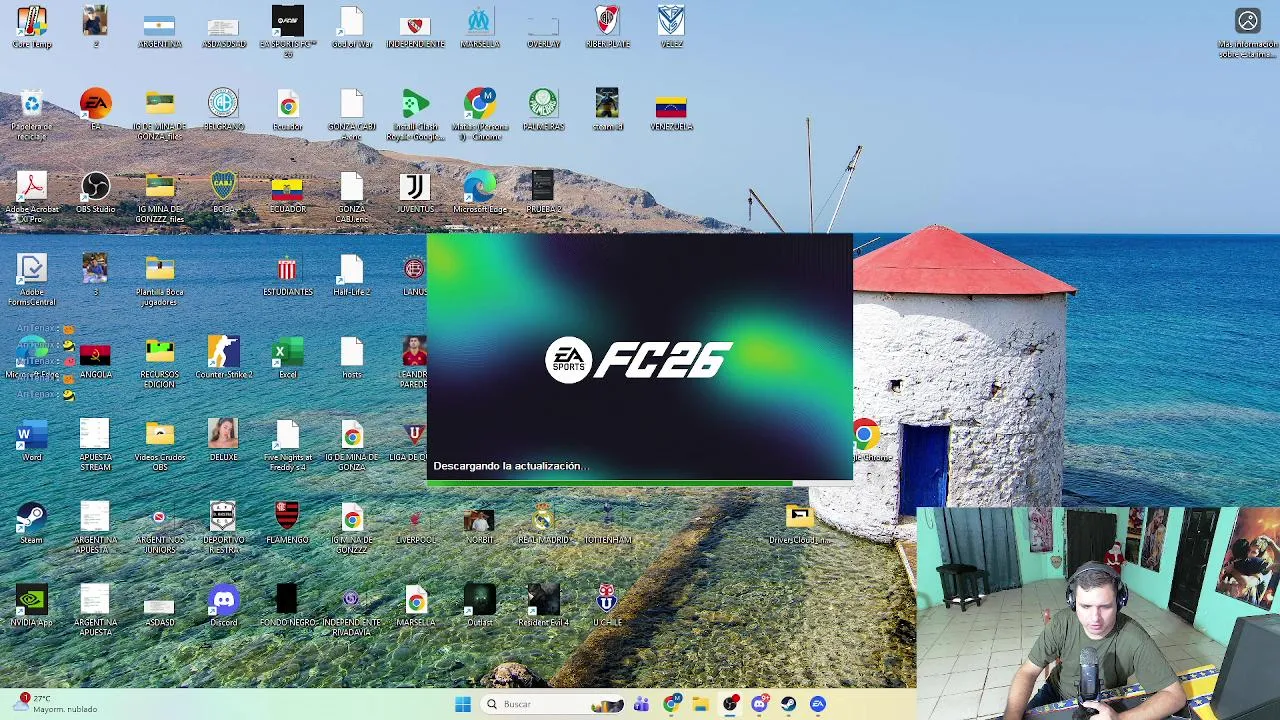1280x720 pixels.
Task: Open Word from the desktop
Action: [32, 441]
